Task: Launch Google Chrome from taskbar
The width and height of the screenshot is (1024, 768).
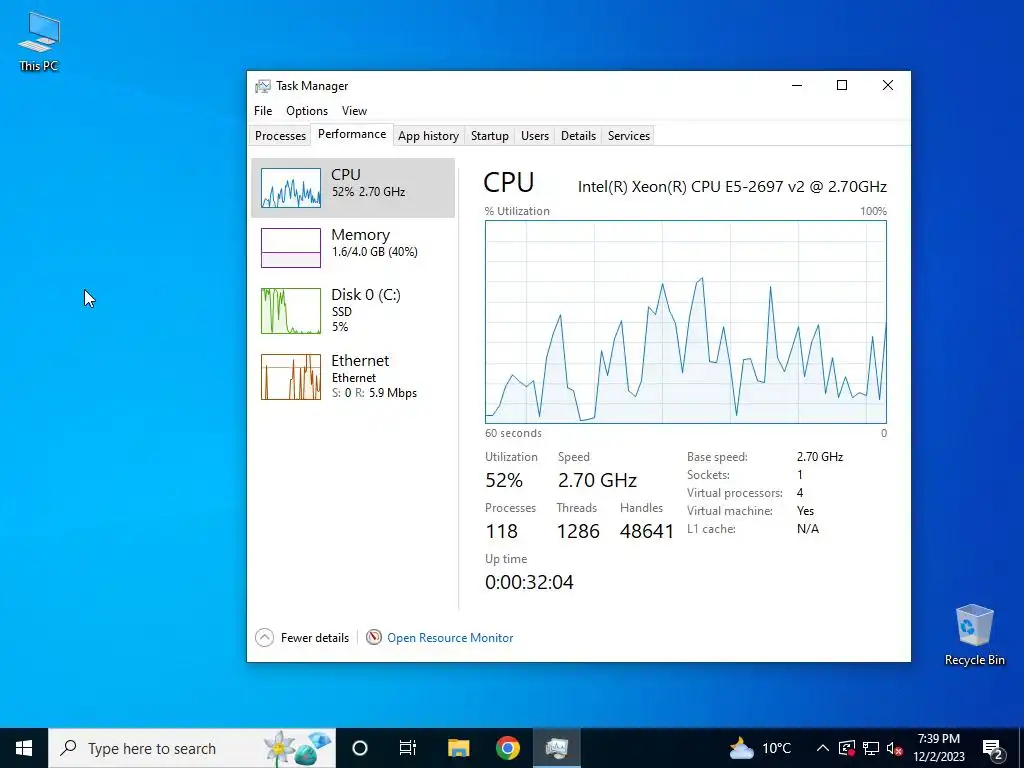Action: (507, 748)
